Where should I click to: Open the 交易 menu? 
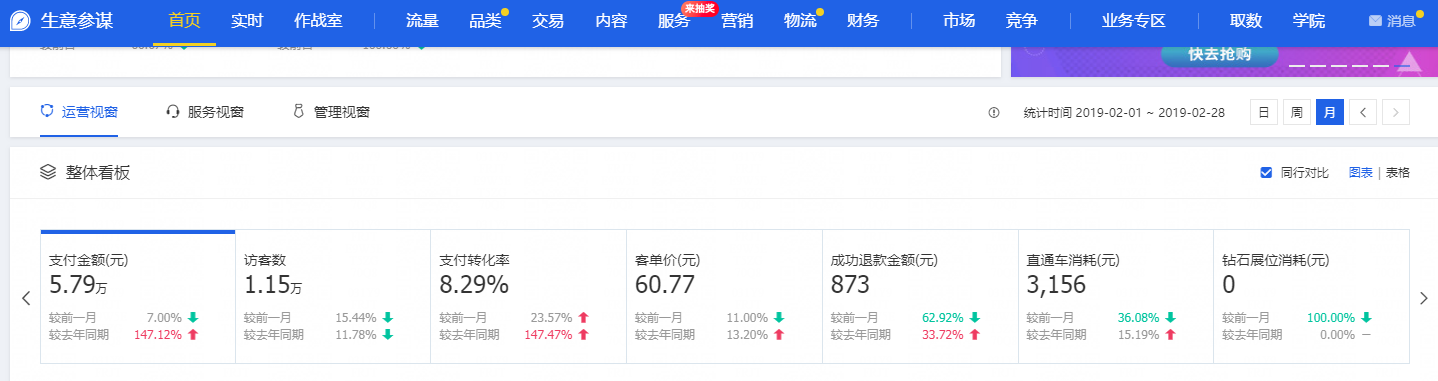pos(547,21)
